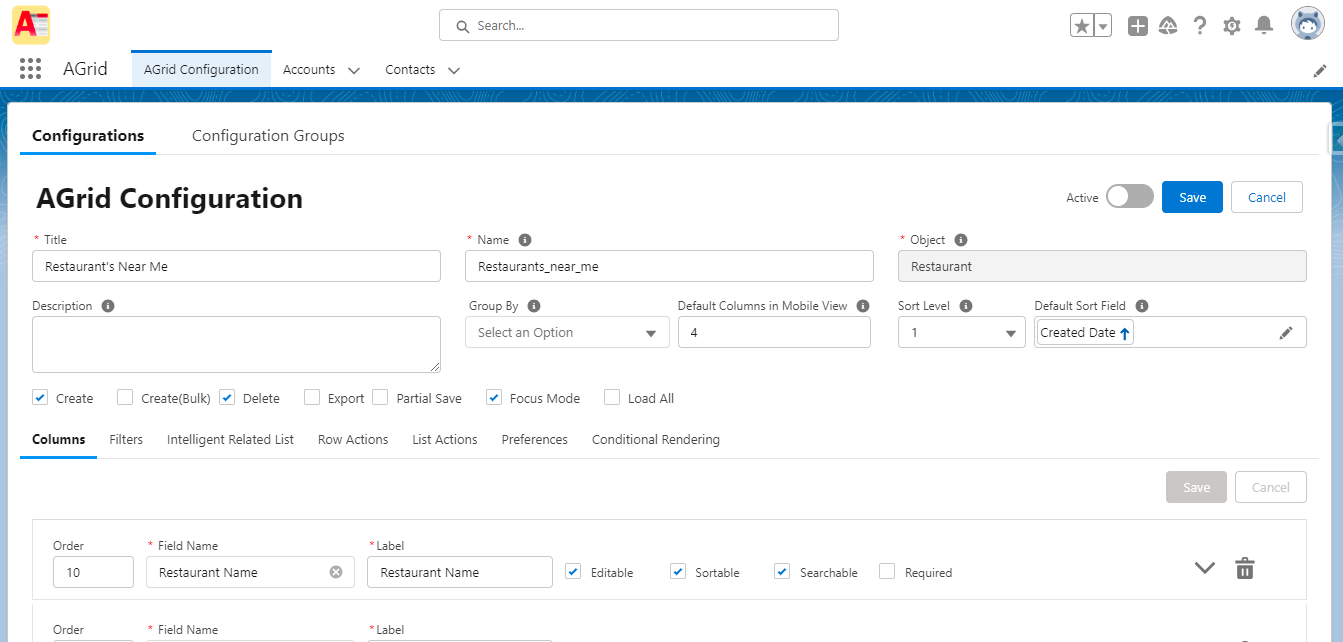
Task: Click the blue Save button
Action: 1192,197
